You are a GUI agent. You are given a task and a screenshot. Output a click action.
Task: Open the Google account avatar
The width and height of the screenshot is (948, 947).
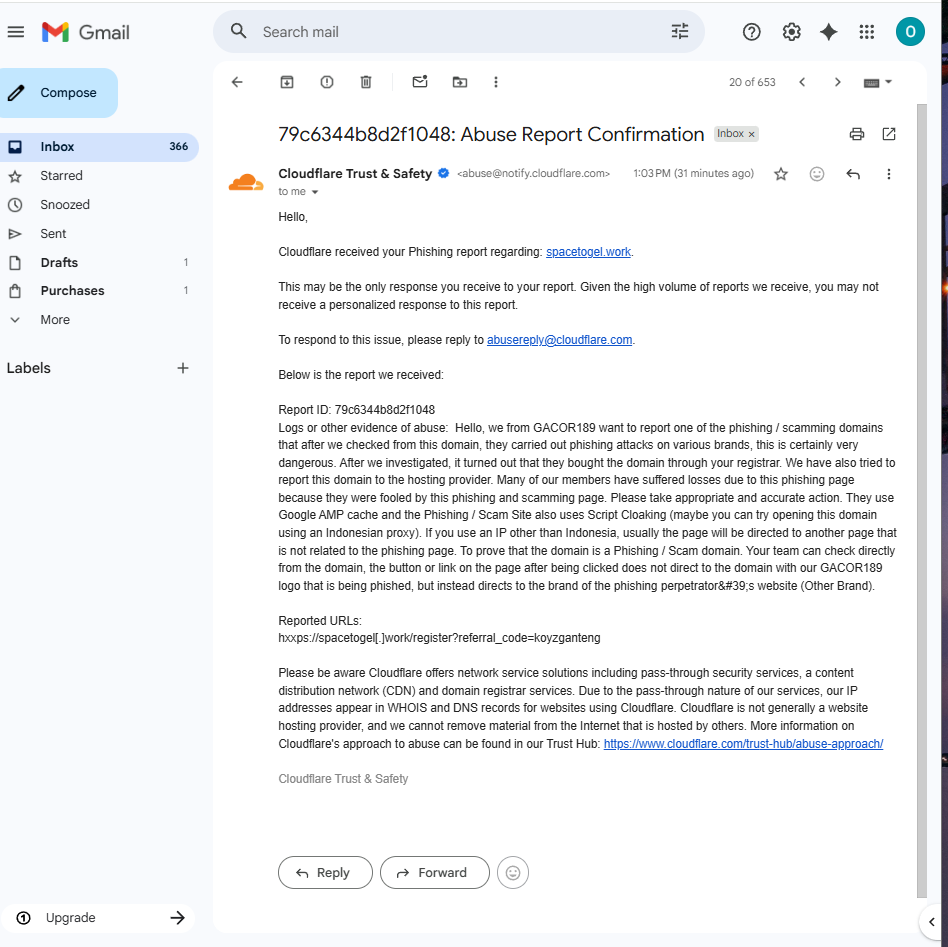(x=910, y=31)
